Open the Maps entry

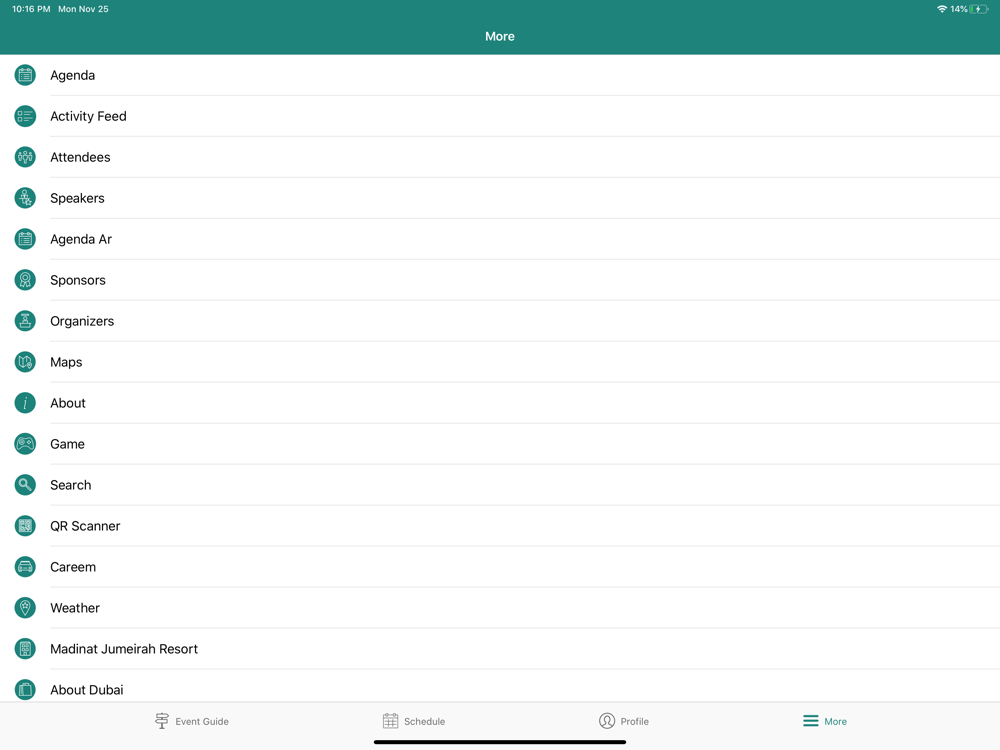[500, 362]
